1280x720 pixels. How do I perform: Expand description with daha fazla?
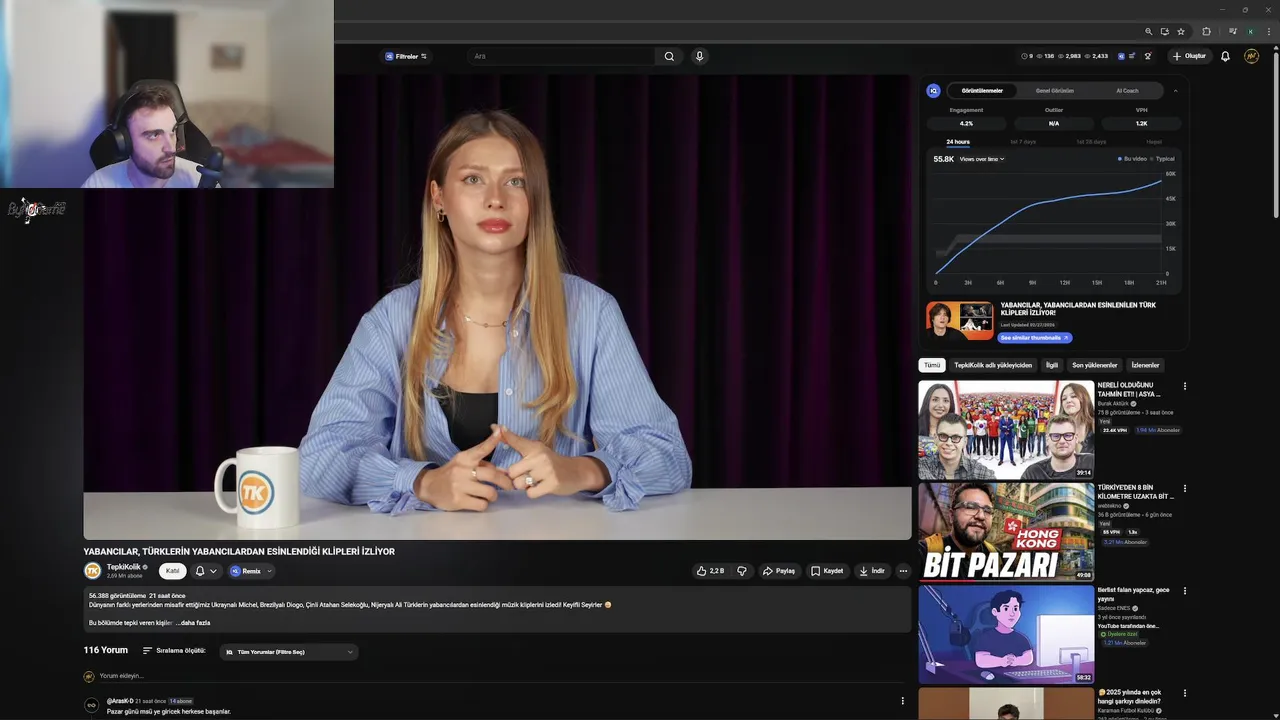tap(195, 623)
